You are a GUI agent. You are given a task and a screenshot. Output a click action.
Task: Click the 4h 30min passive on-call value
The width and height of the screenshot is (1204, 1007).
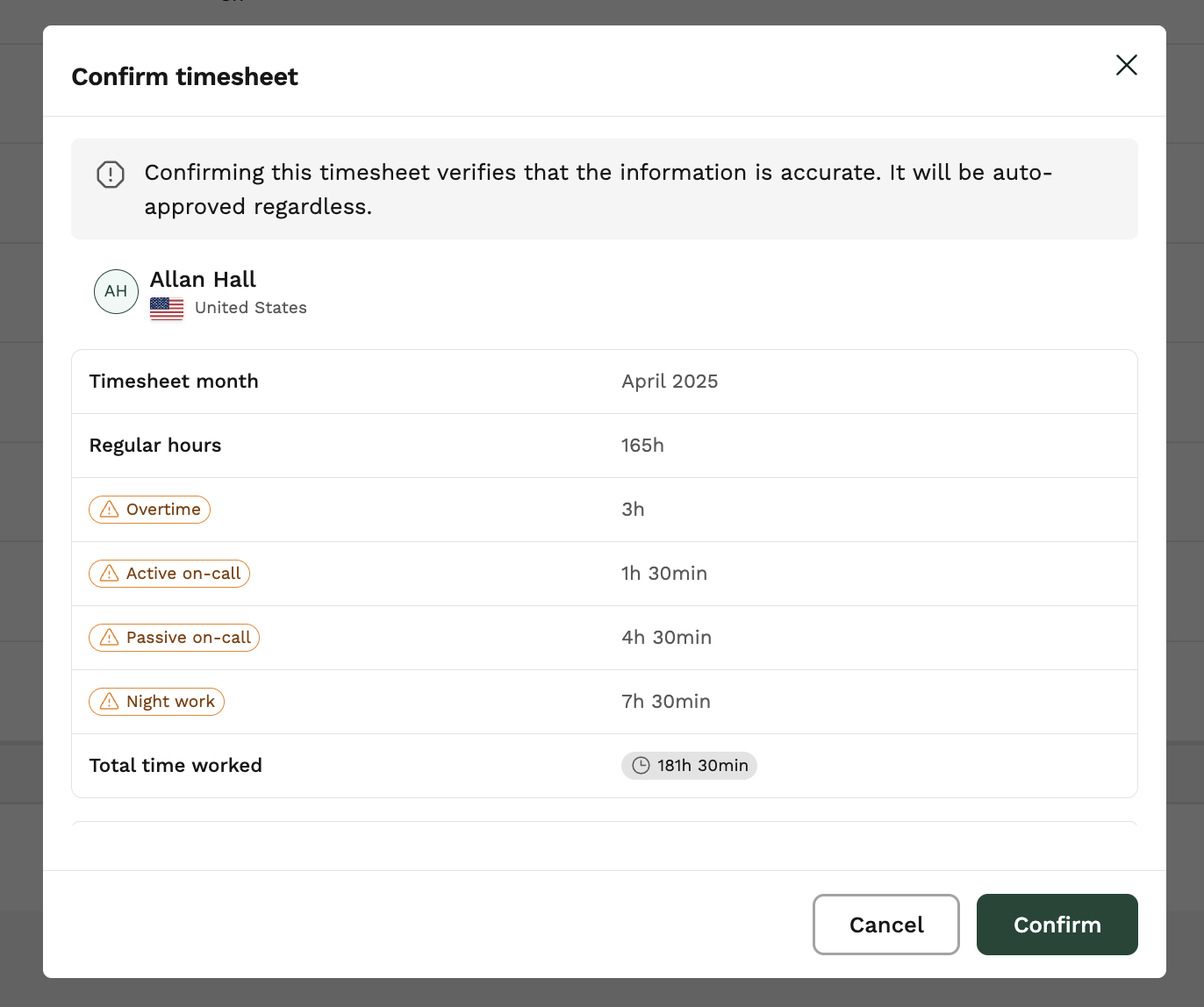pyautogui.click(x=666, y=638)
